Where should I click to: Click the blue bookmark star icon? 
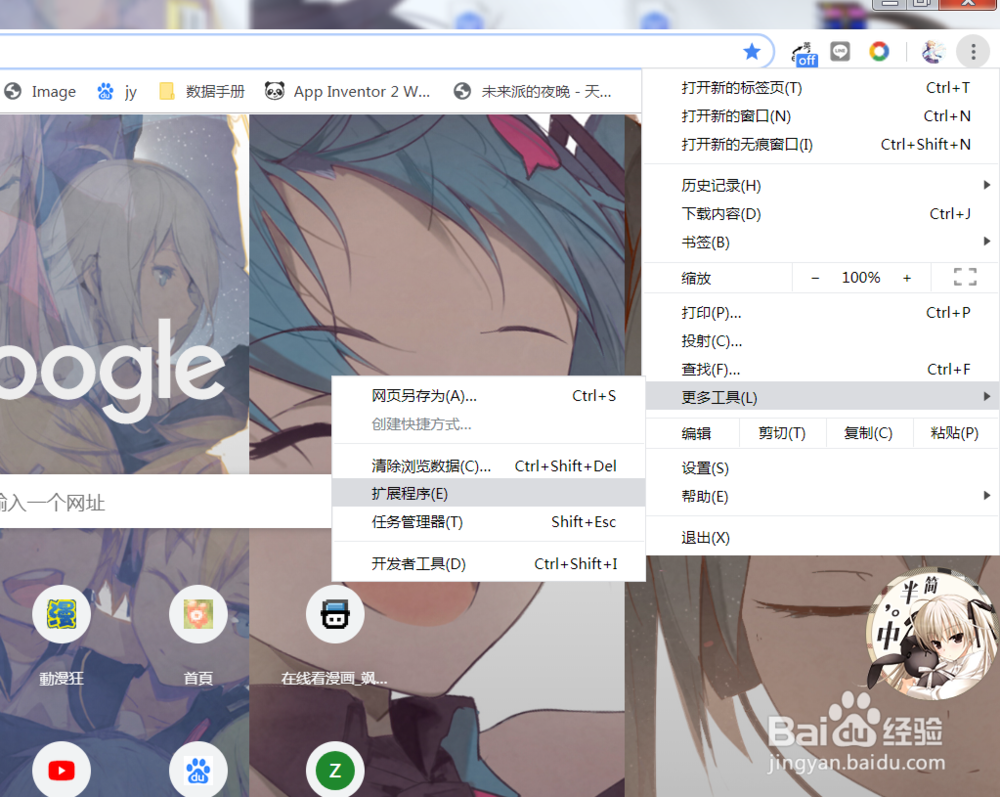coord(752,51)
